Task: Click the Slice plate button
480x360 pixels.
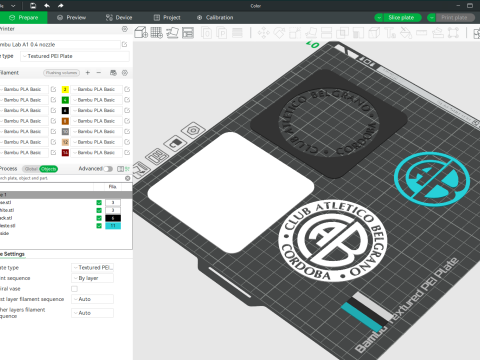Action: point(401,18)
